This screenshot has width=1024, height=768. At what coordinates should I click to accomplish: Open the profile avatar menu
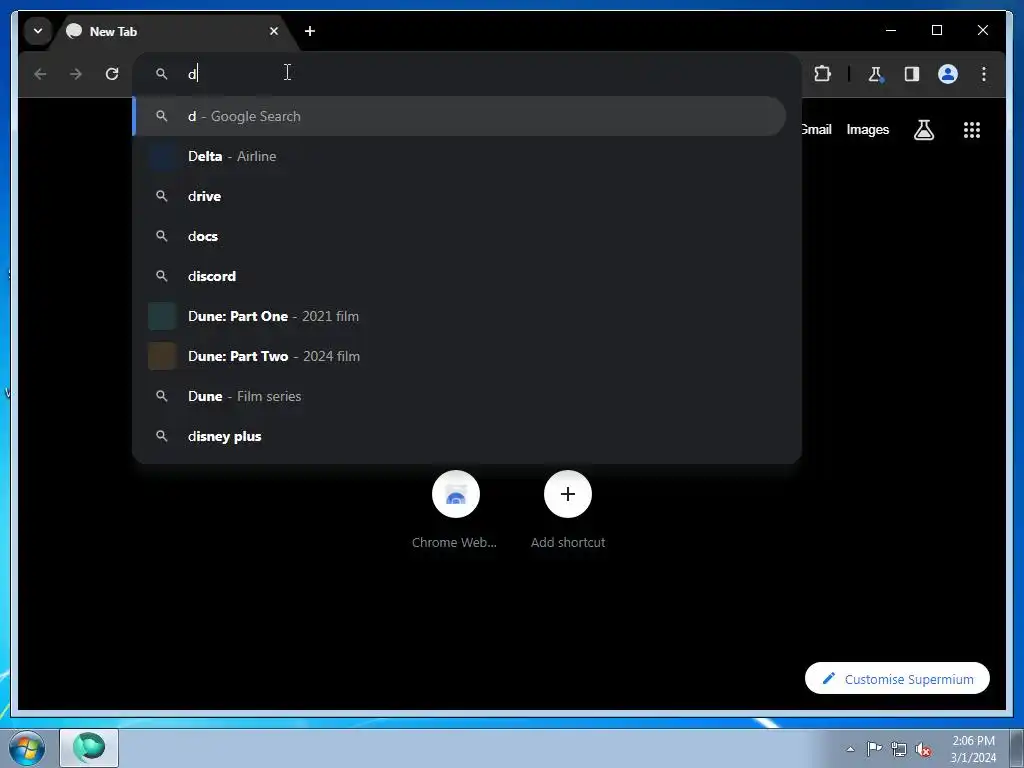(x=948, y=74)
